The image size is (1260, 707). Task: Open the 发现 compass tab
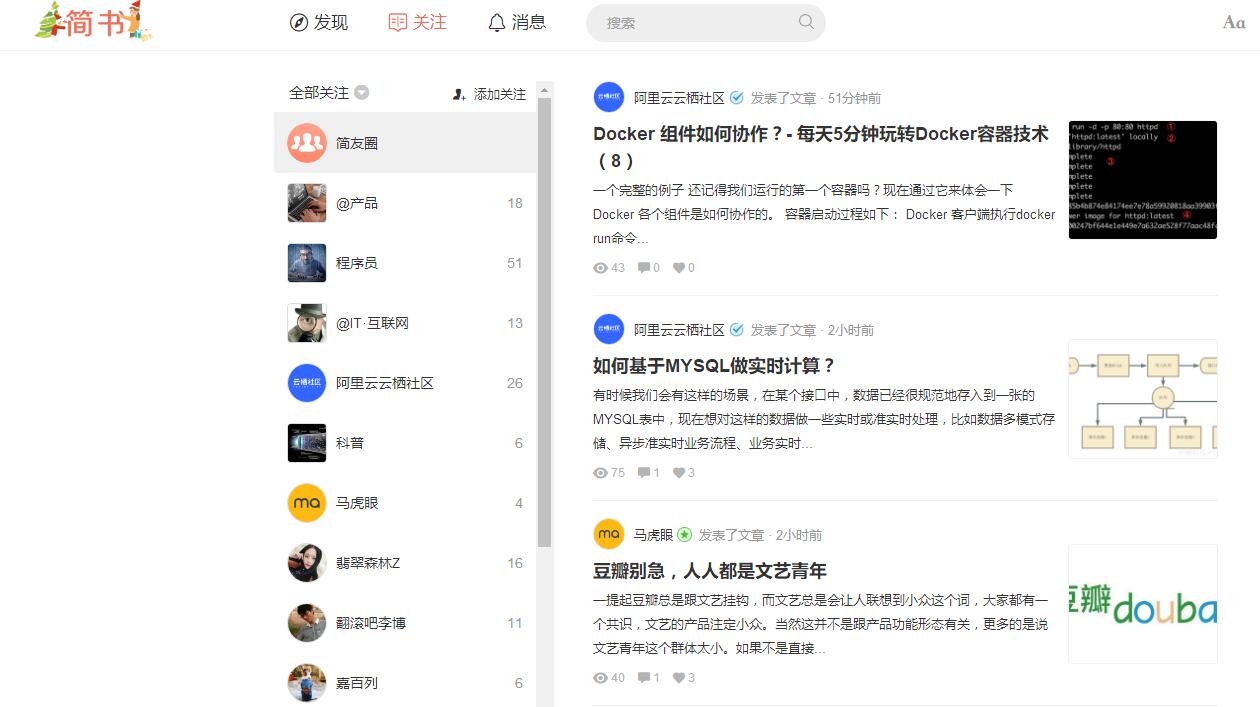click(x=318, y=22)
